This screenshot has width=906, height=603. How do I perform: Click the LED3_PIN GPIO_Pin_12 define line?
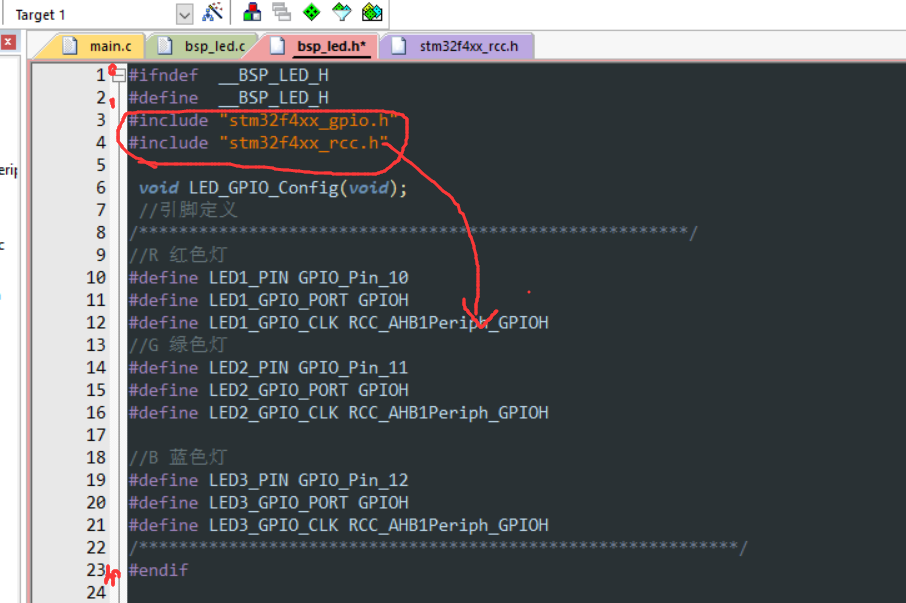click(x=268, y=481)
